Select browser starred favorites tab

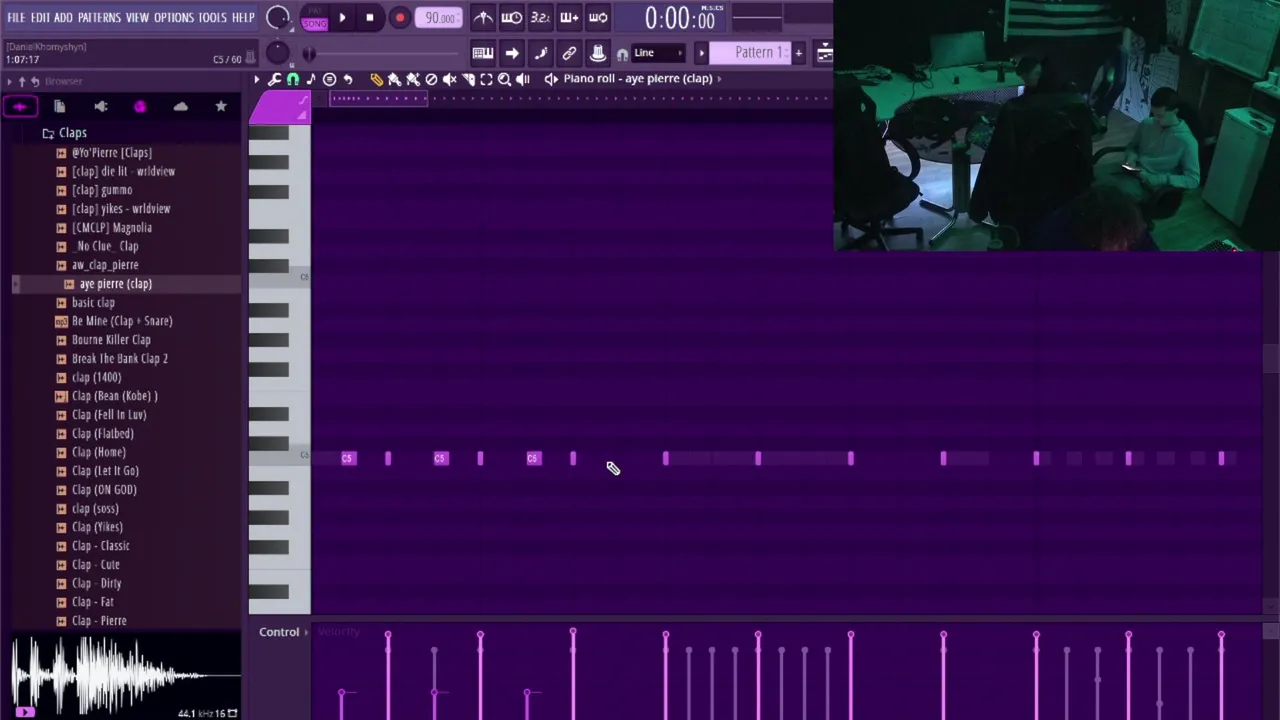221,106
